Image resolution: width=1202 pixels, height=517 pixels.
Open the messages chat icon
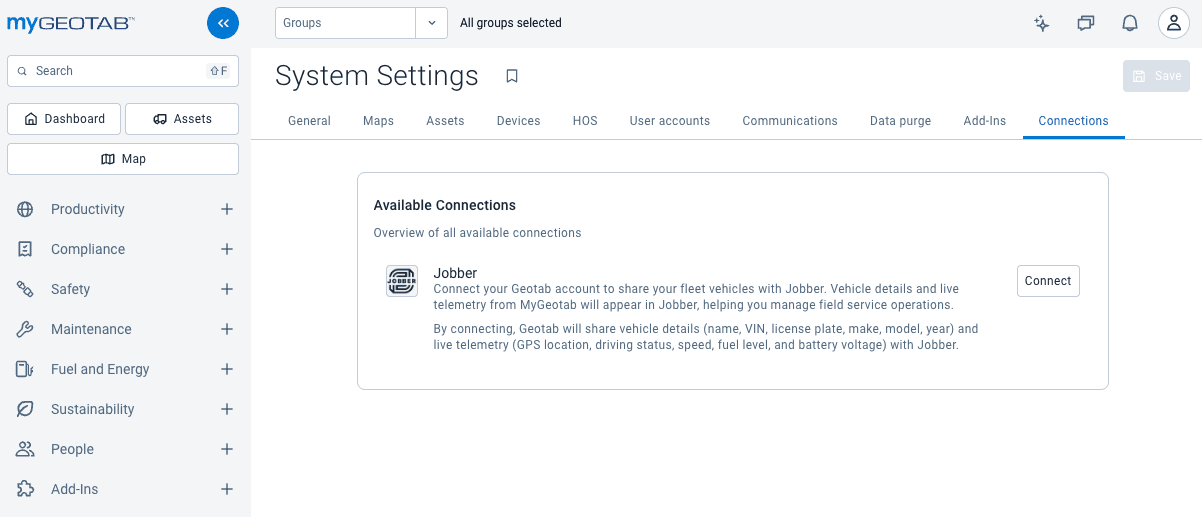point(1086,23)
